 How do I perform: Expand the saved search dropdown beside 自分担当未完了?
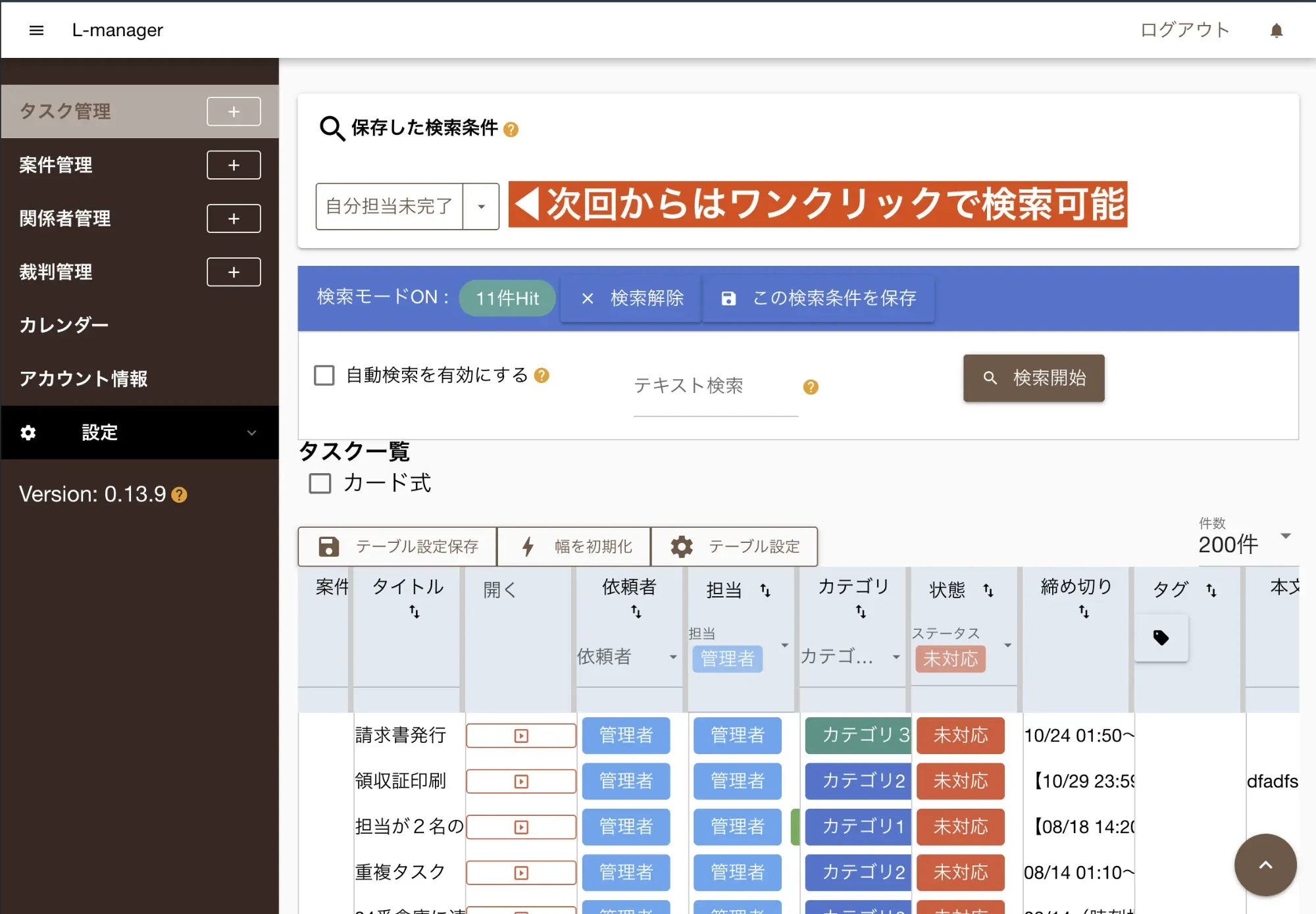point(482,207)
